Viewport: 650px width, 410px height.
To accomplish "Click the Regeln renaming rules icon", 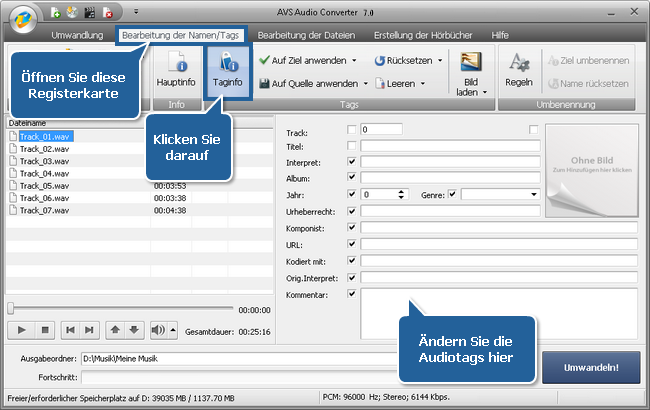I will pos(519,68).
